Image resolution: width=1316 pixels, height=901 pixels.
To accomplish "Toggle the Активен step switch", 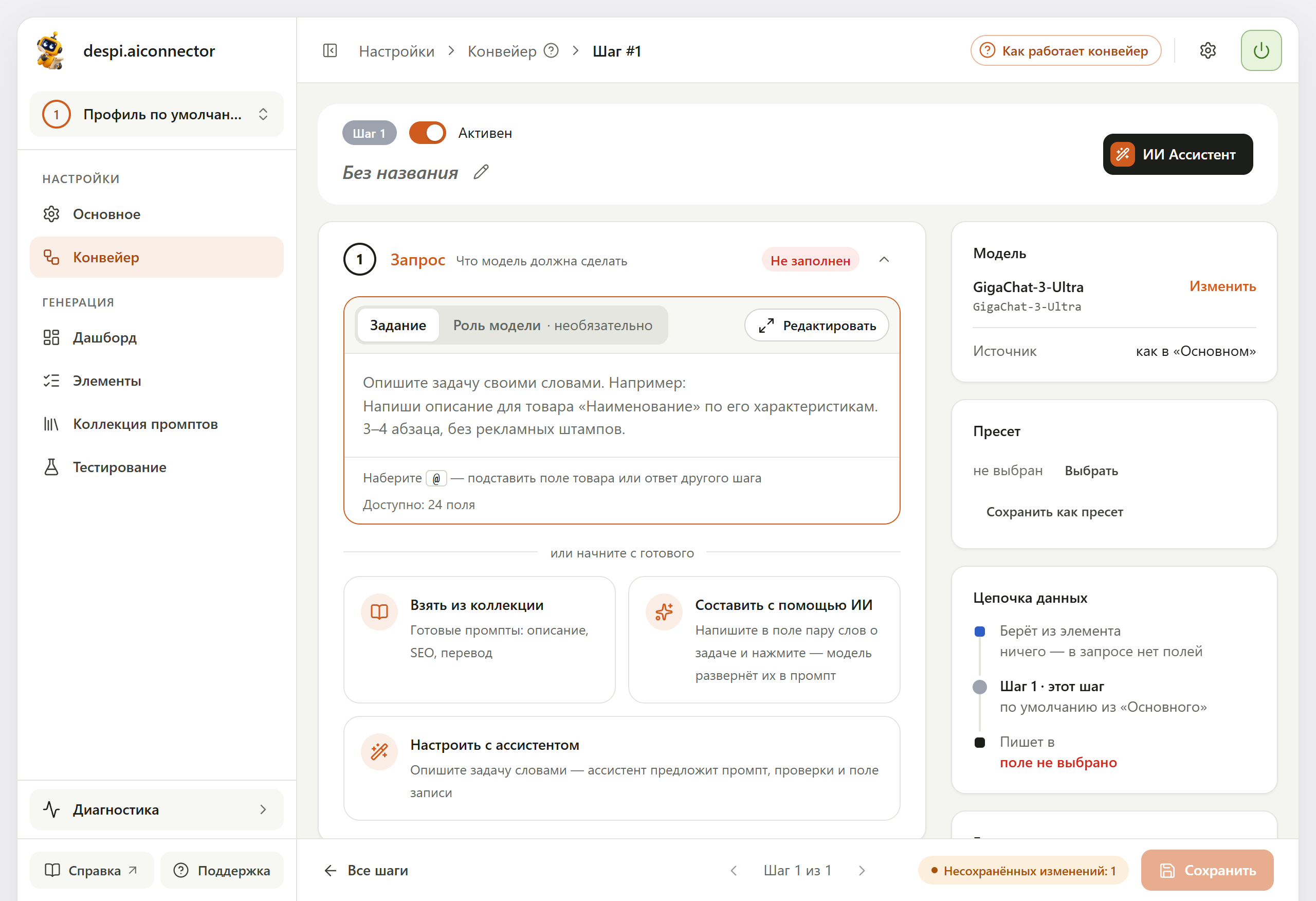I will pos(428,133).
